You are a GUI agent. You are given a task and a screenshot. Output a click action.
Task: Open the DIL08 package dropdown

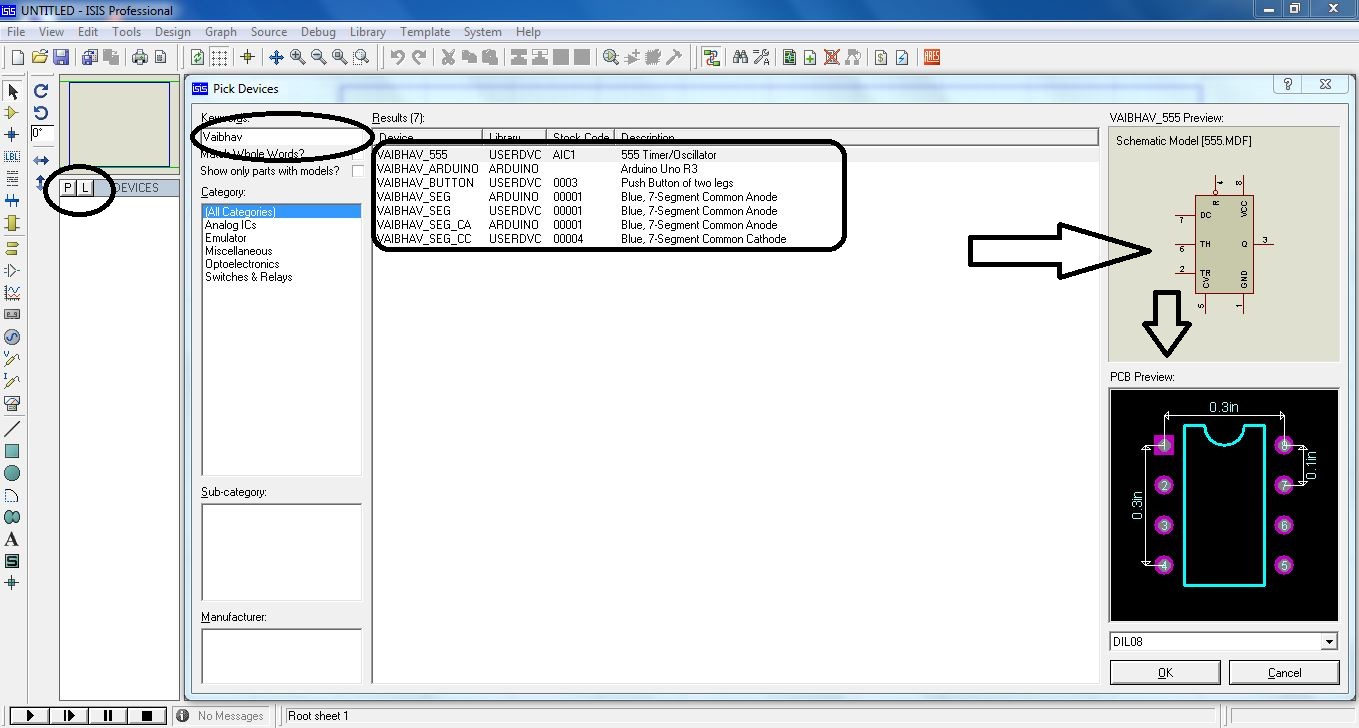point(1329,642)
